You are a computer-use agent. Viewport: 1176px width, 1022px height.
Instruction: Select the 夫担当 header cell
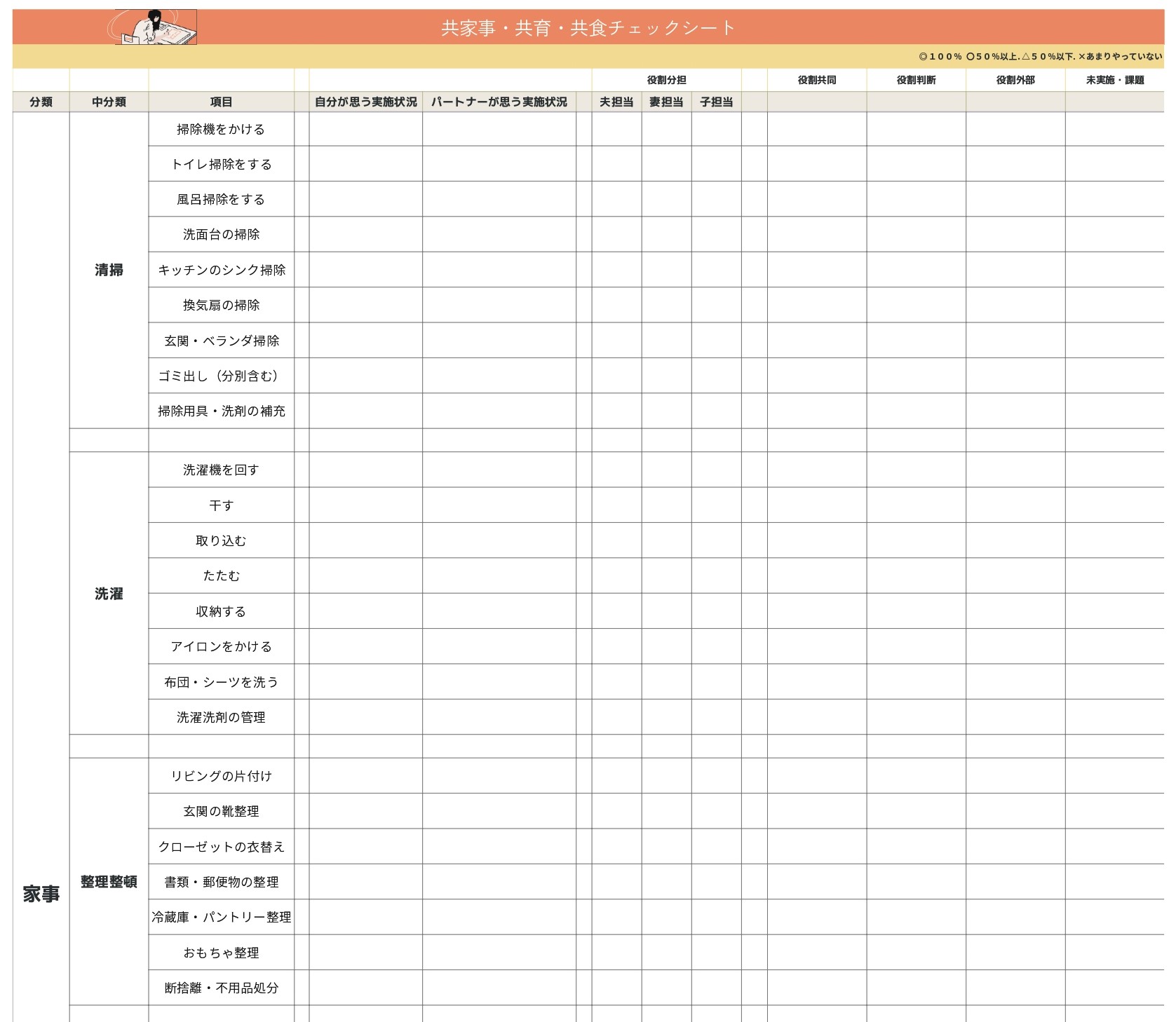click(x=616, y=102)
